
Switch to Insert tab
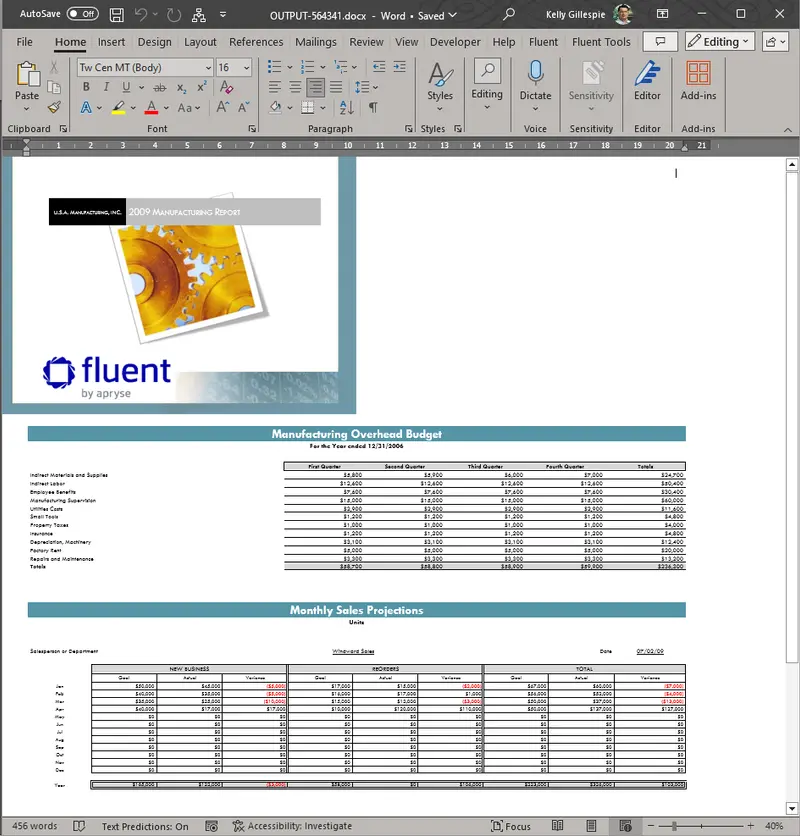[111, 42]
